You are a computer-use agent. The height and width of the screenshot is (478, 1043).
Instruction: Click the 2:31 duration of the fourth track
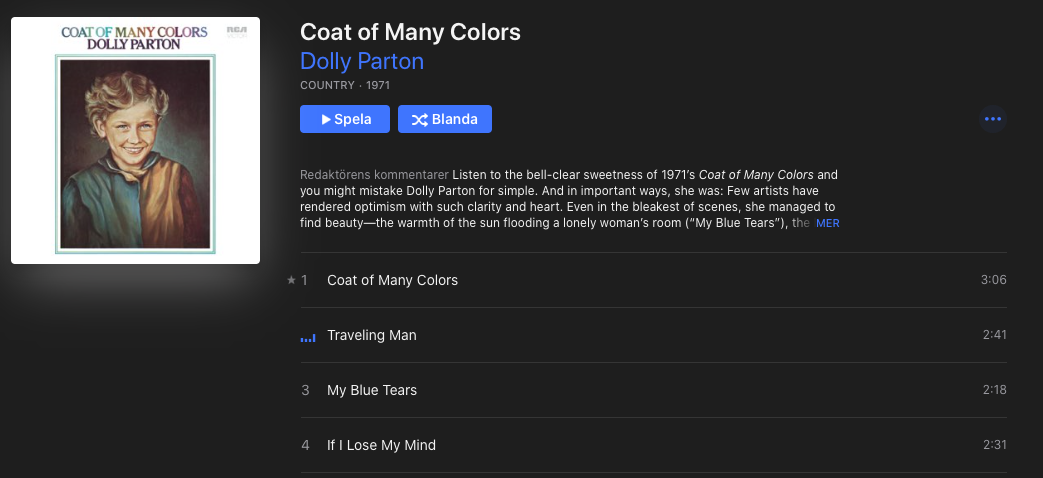point(994,445)
